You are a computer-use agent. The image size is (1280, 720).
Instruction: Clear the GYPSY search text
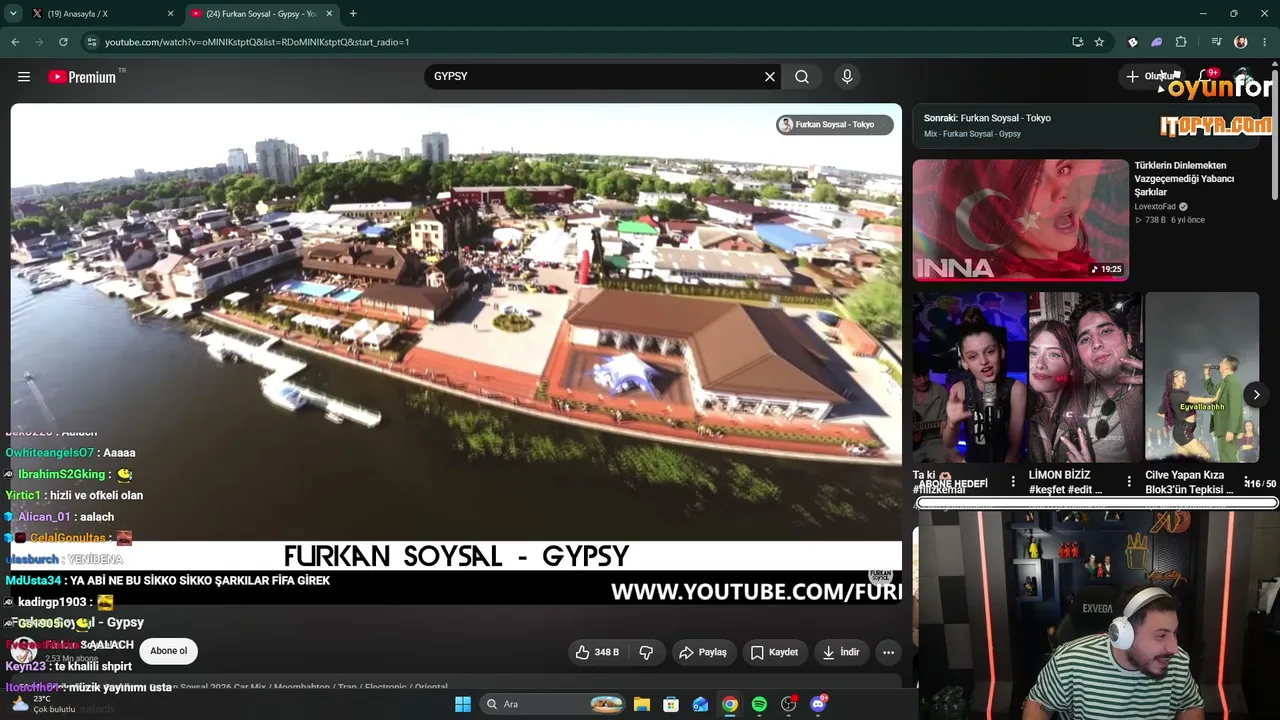[x=770, y=77]
